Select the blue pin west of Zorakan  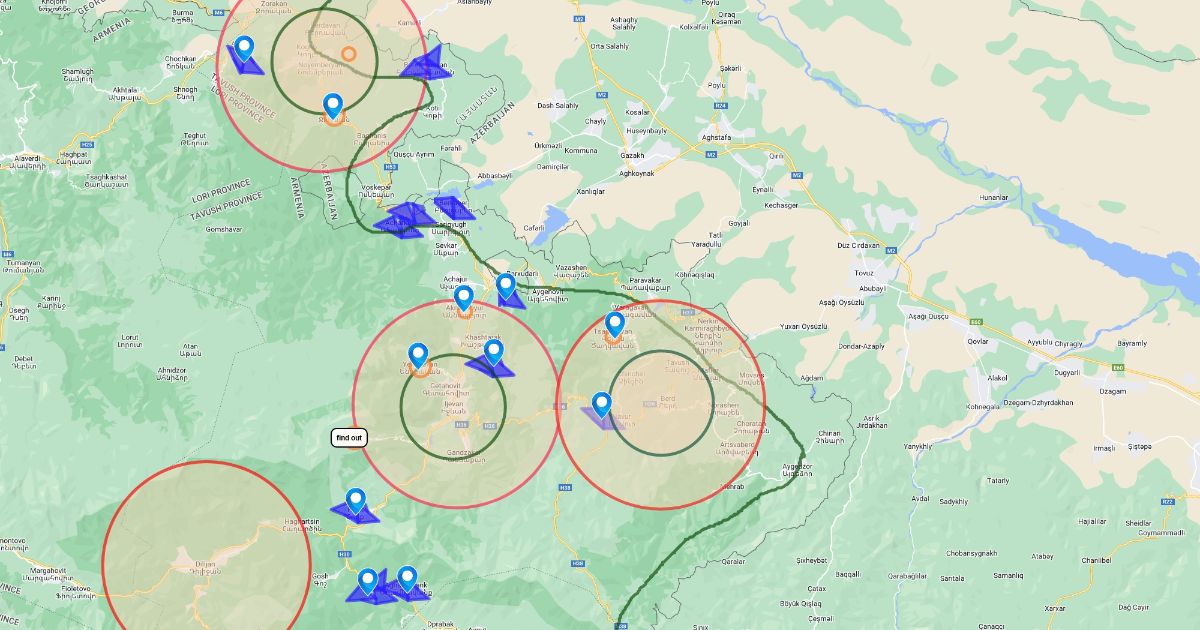[244, 49]
